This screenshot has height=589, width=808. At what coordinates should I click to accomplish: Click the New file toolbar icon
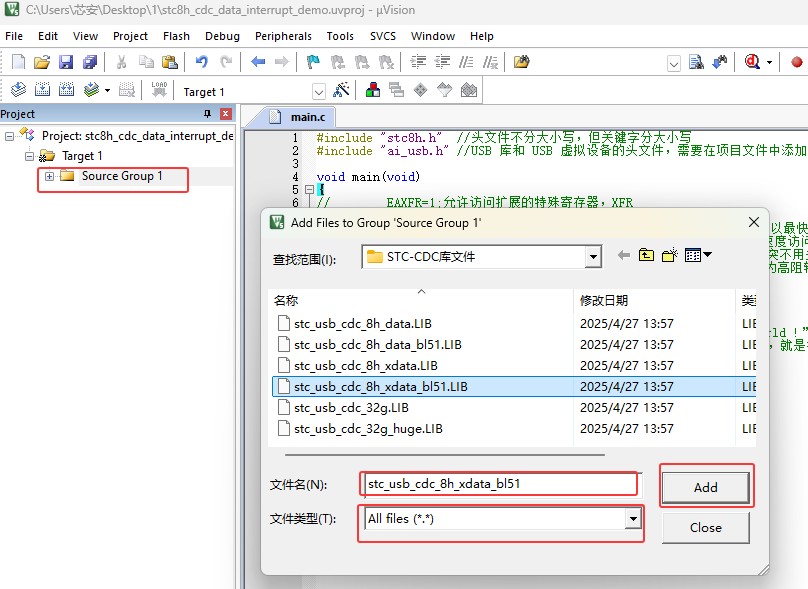click(x=19, y=62)
